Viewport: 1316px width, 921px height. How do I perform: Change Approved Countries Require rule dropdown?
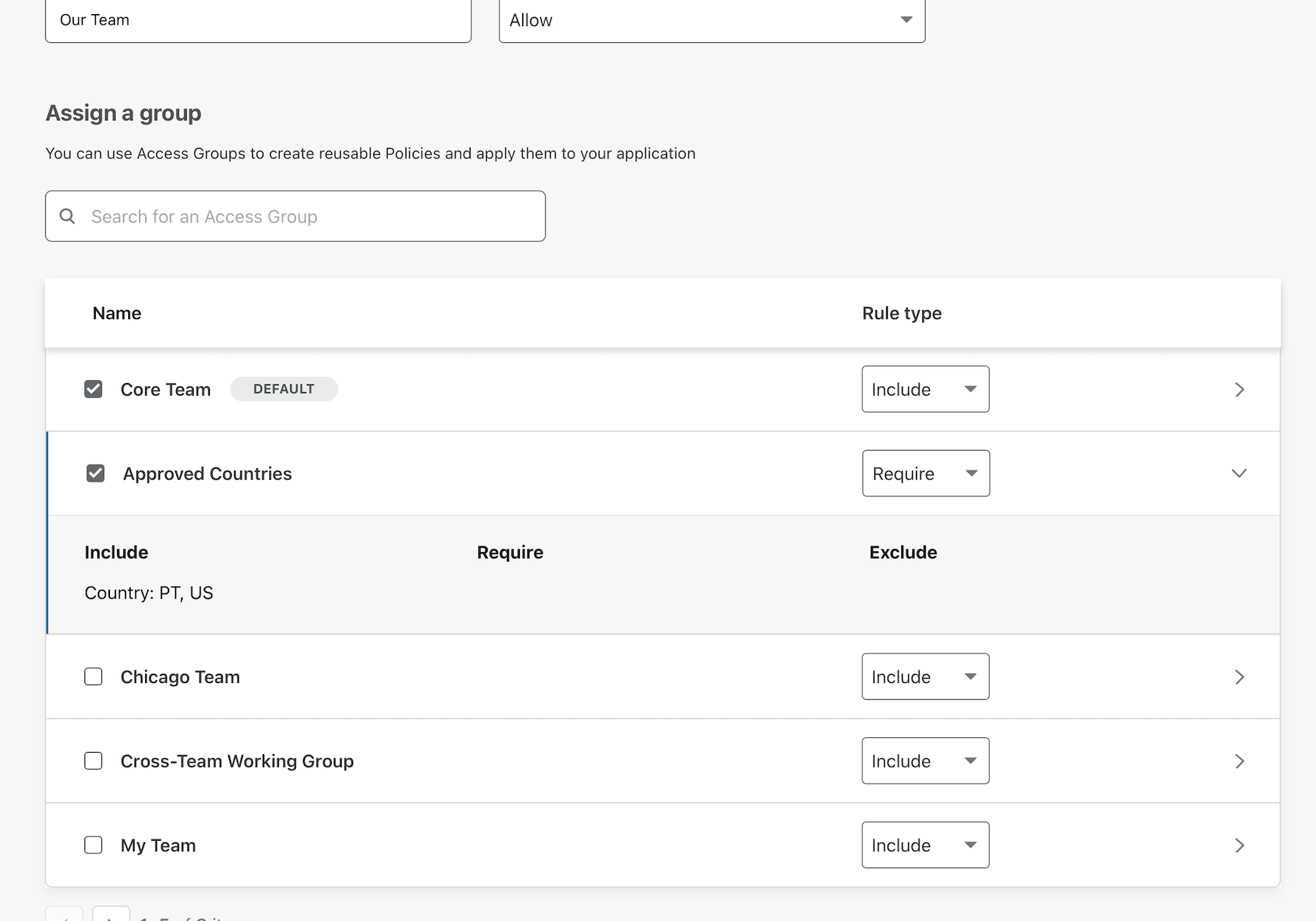925,473
